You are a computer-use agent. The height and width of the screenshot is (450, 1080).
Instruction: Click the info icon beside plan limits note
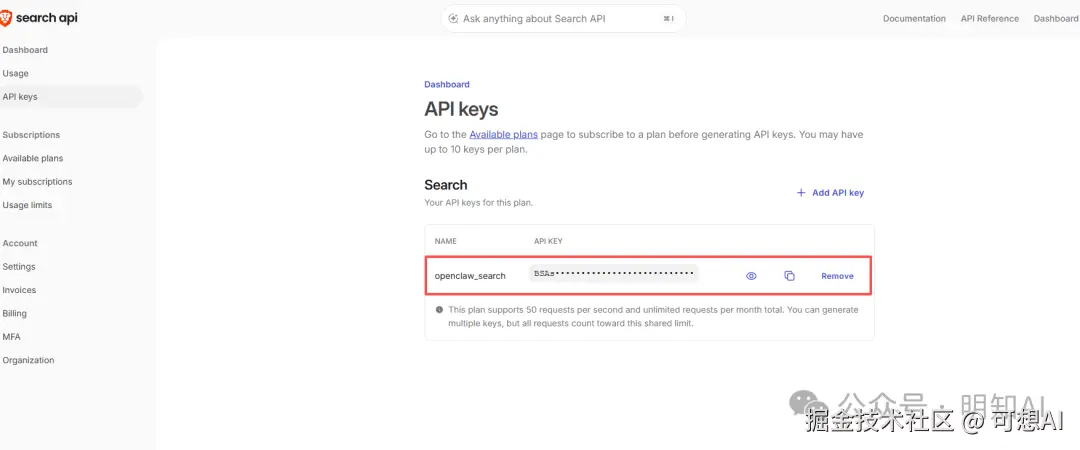pos(439,309)
